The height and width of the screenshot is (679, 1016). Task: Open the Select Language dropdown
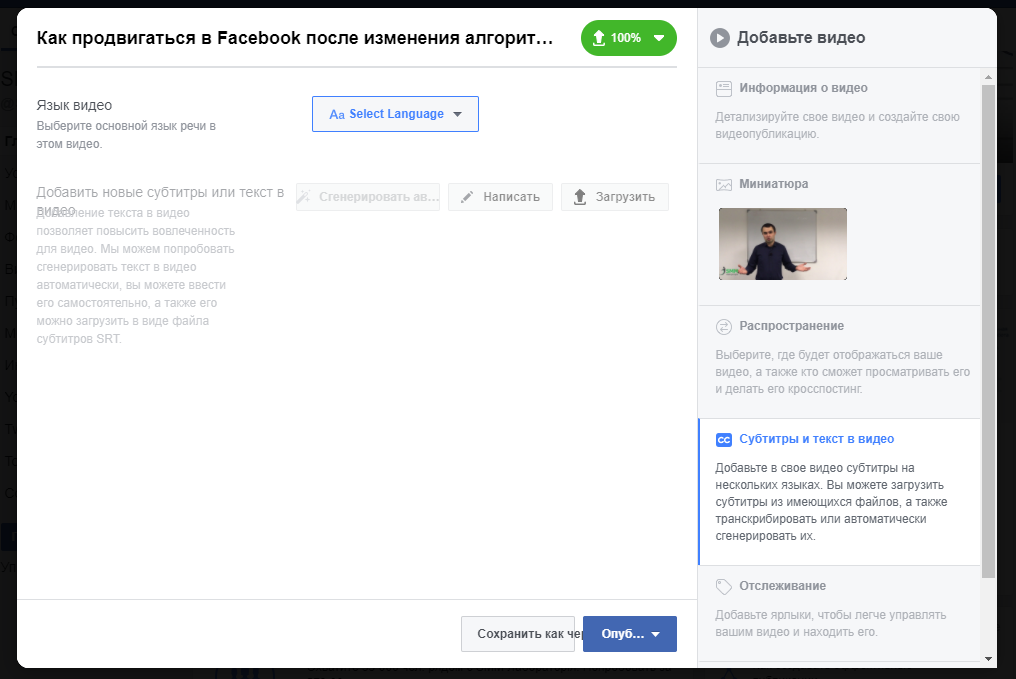pyautogui.click(x=395, y=114)
